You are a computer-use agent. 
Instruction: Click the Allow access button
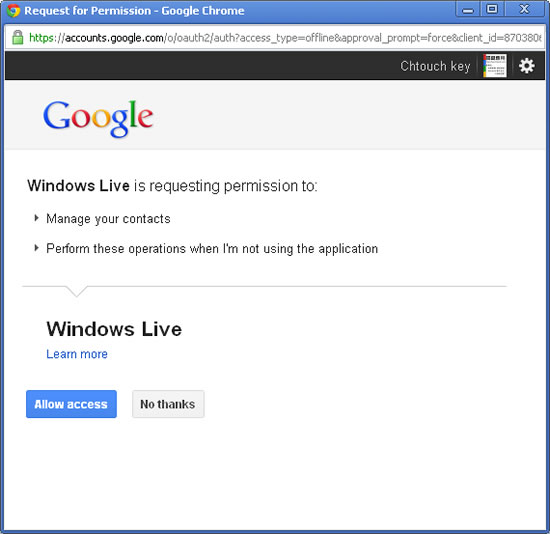click(71, 404)
